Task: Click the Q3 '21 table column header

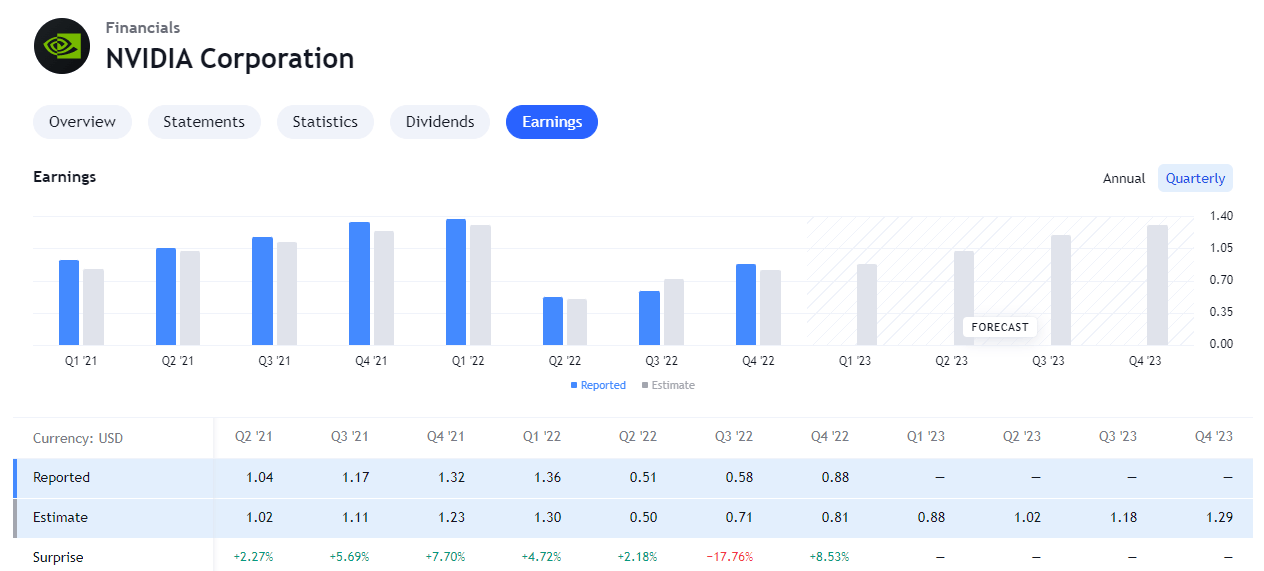Action: (x=350, y=437)
